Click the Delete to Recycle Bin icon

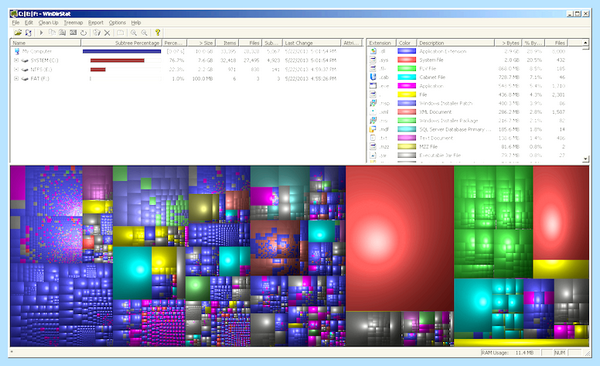tap(97, 33)
